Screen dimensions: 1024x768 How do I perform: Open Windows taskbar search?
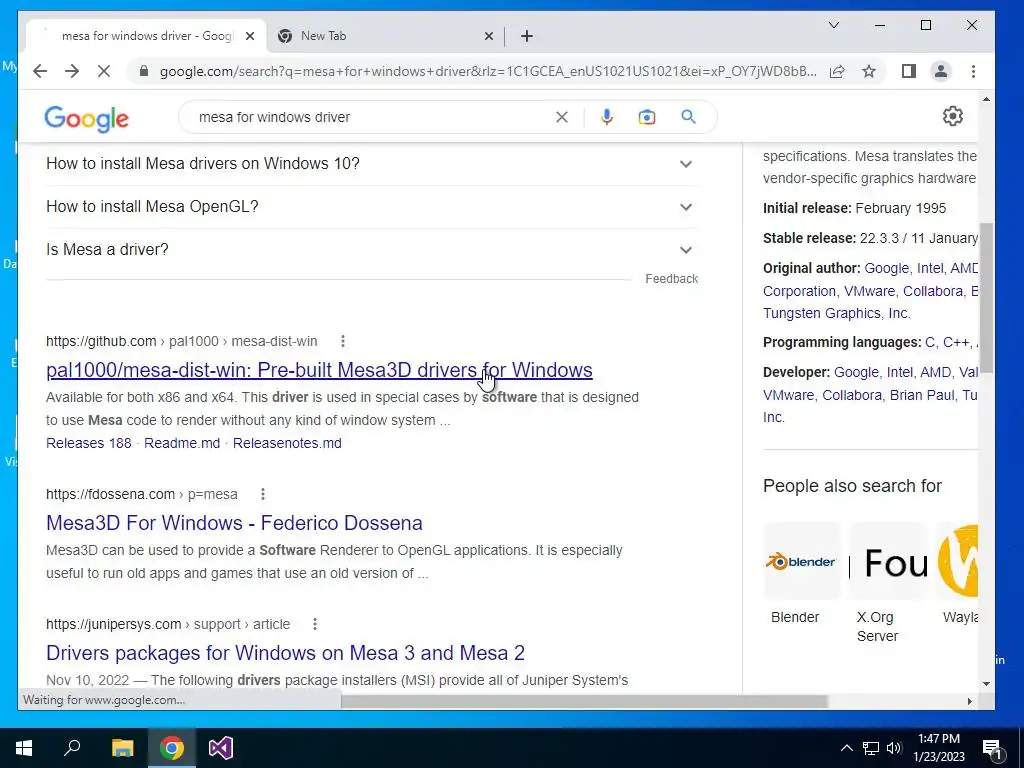pyautogui.click(x=72, y=748)
